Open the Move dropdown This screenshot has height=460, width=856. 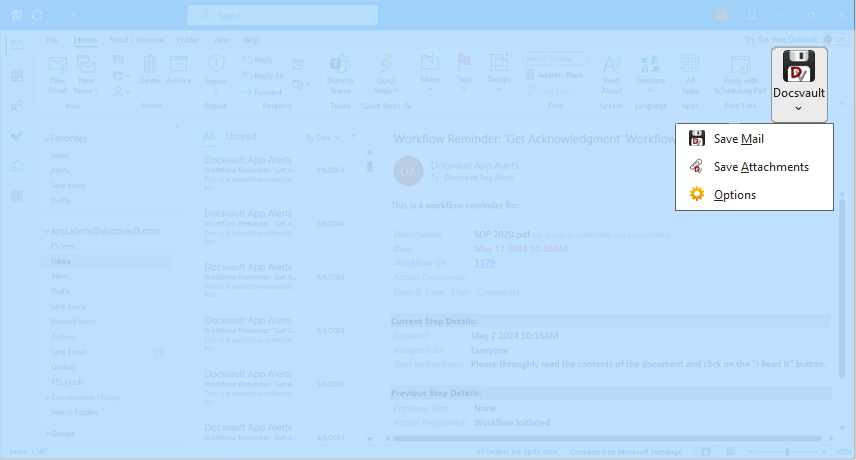[x=430, y=73]
